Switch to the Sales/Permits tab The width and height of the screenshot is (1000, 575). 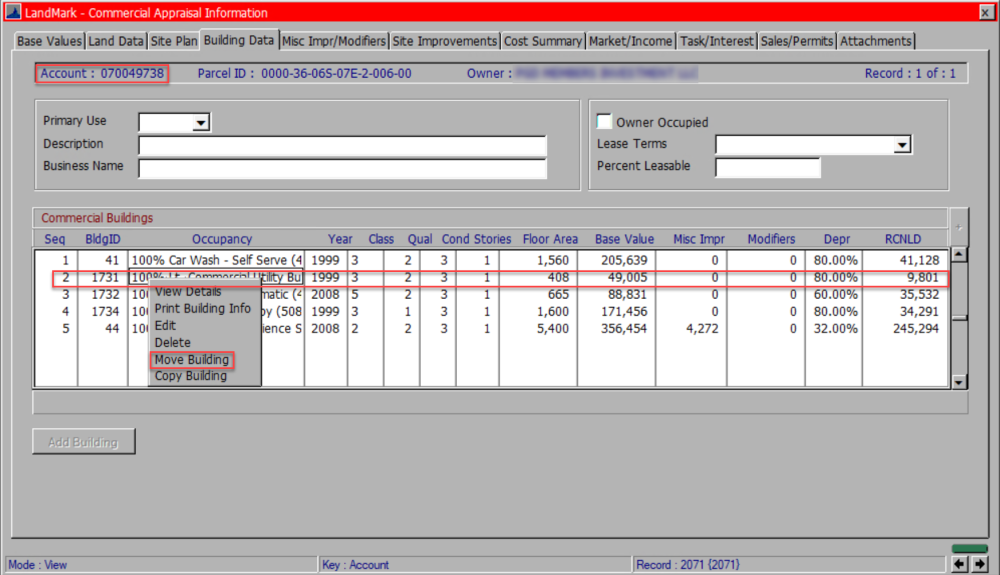(797, 41)
